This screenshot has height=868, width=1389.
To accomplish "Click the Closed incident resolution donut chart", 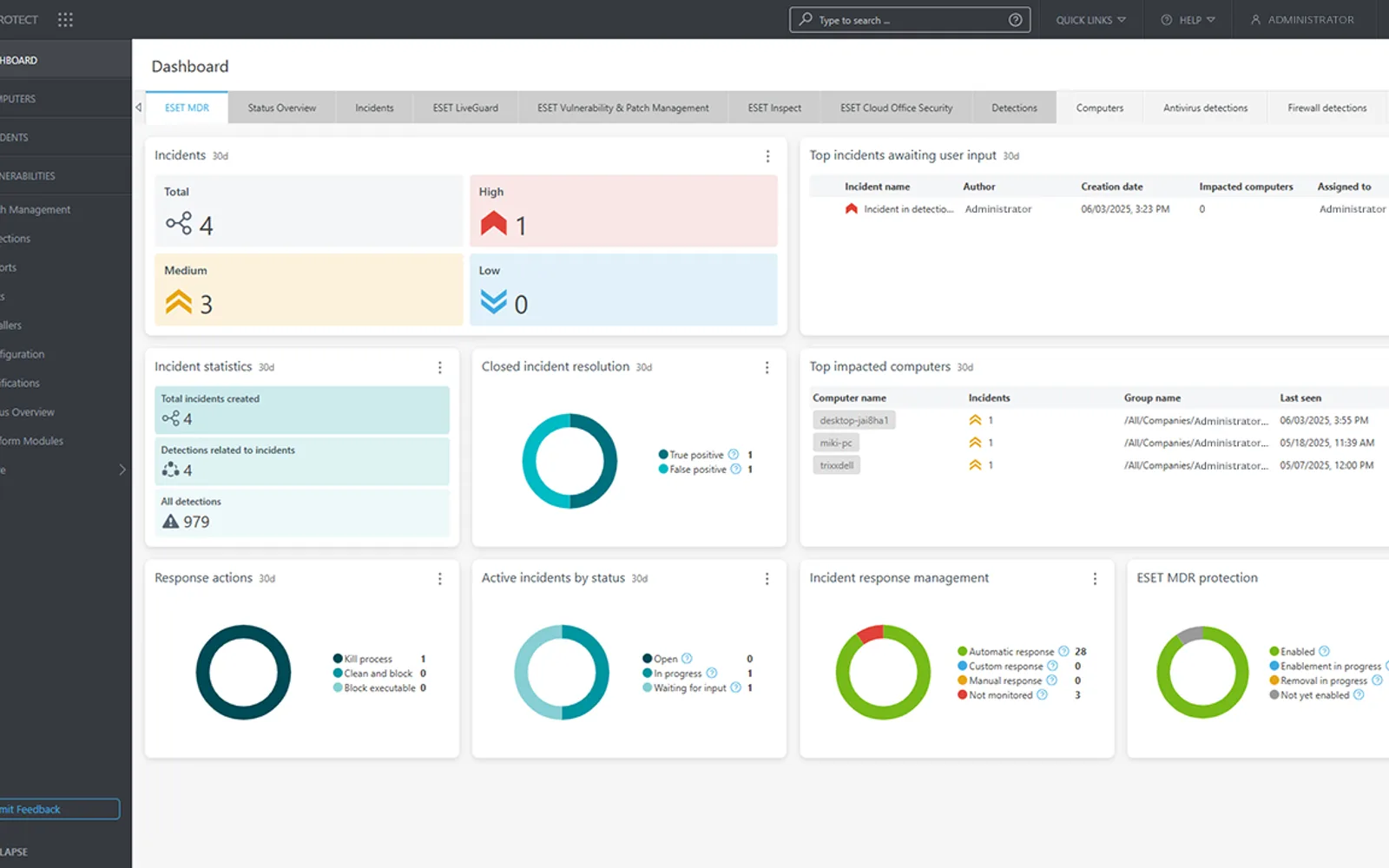I will tap(569, 461).
